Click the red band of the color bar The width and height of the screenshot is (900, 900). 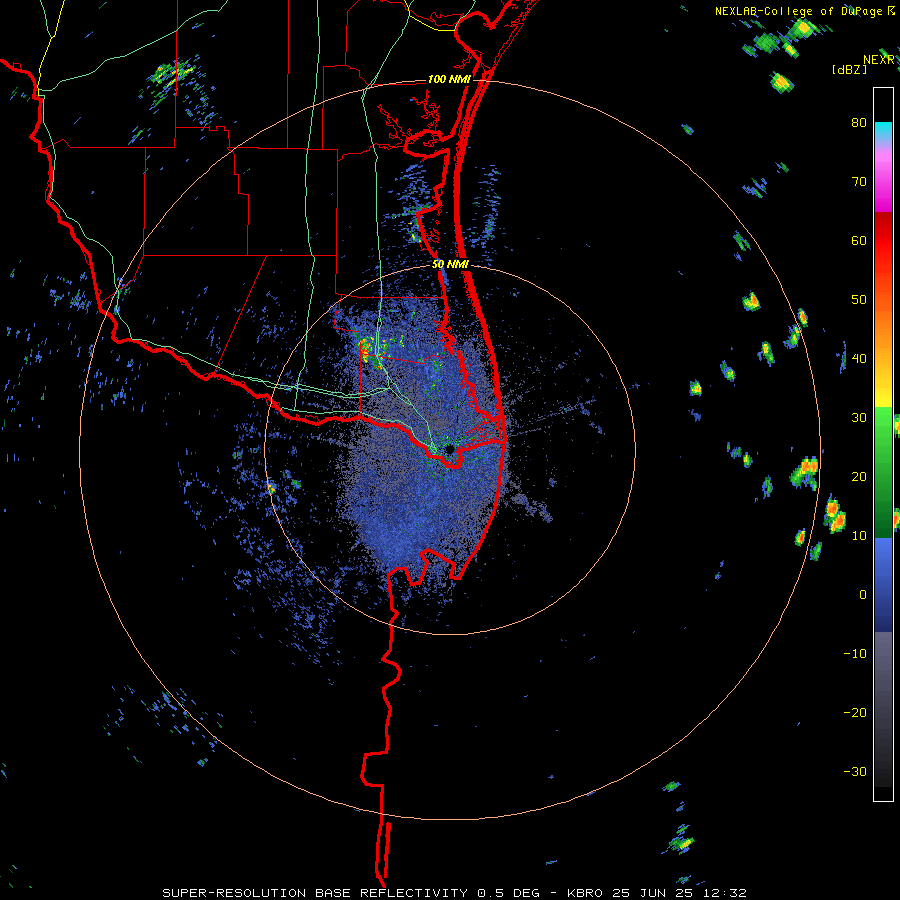[x=883, y=241]
